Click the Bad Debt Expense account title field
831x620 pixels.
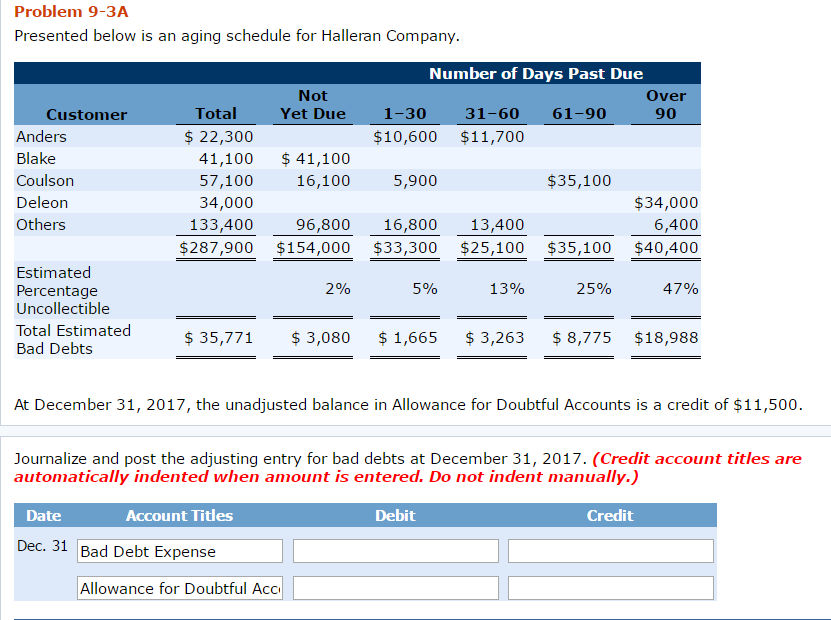pyautogui.click(x=179, y=551)
